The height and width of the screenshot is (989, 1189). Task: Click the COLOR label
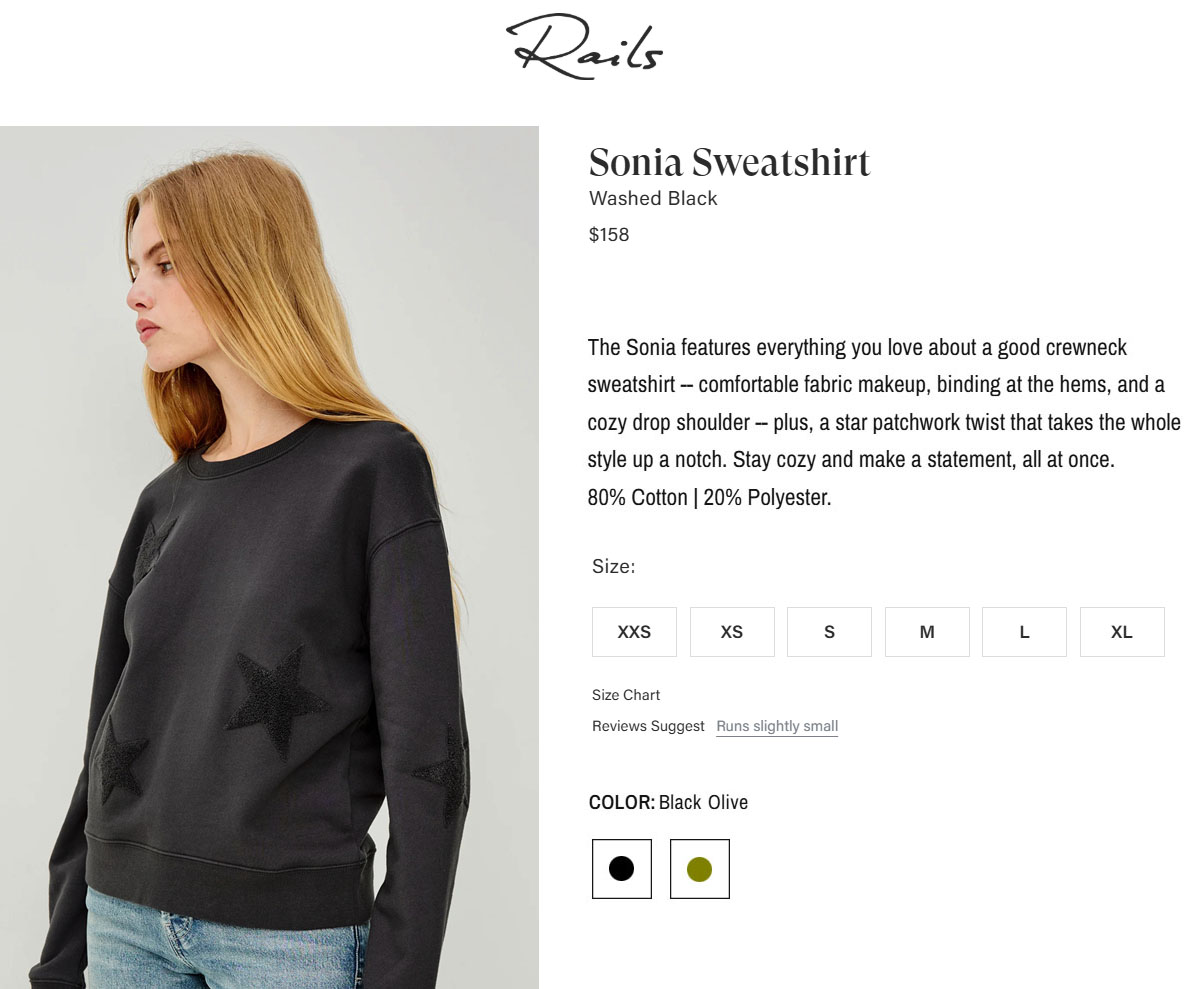622,802
